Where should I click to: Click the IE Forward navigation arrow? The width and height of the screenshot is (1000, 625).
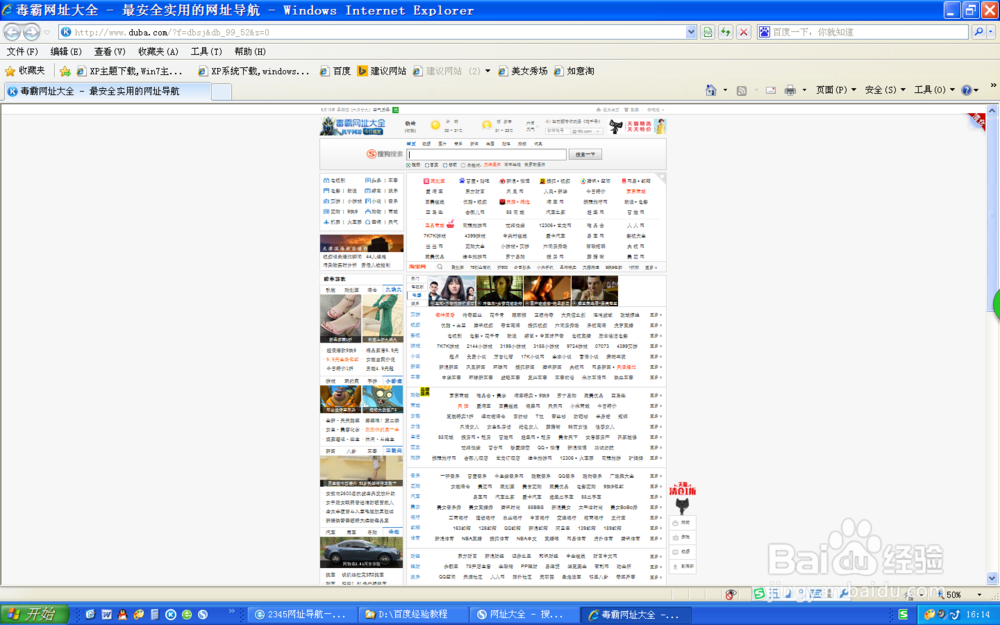click(x=31, y=32)
